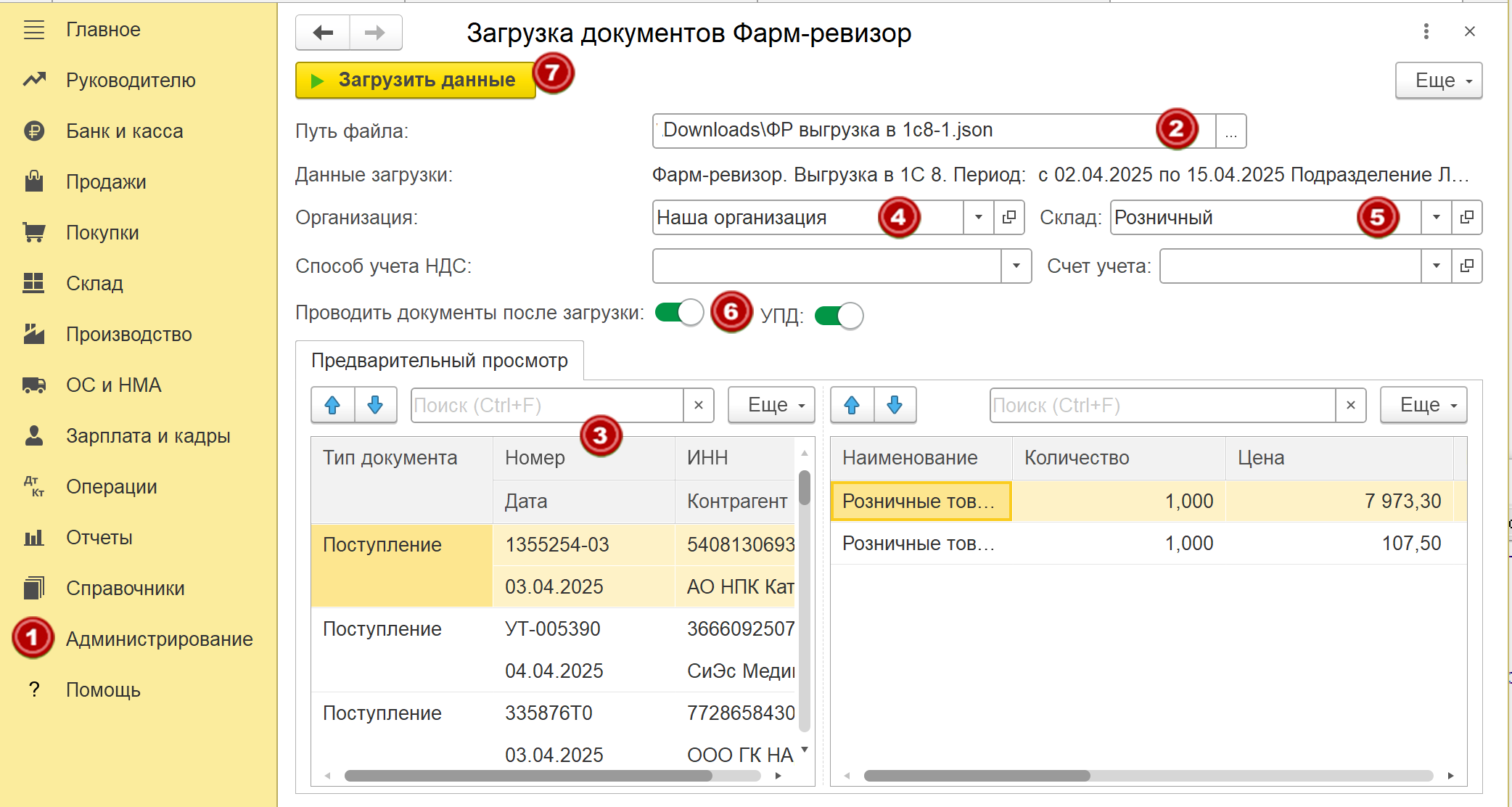Open the Производство section
1512x807 pixels.
pos(128,335)
